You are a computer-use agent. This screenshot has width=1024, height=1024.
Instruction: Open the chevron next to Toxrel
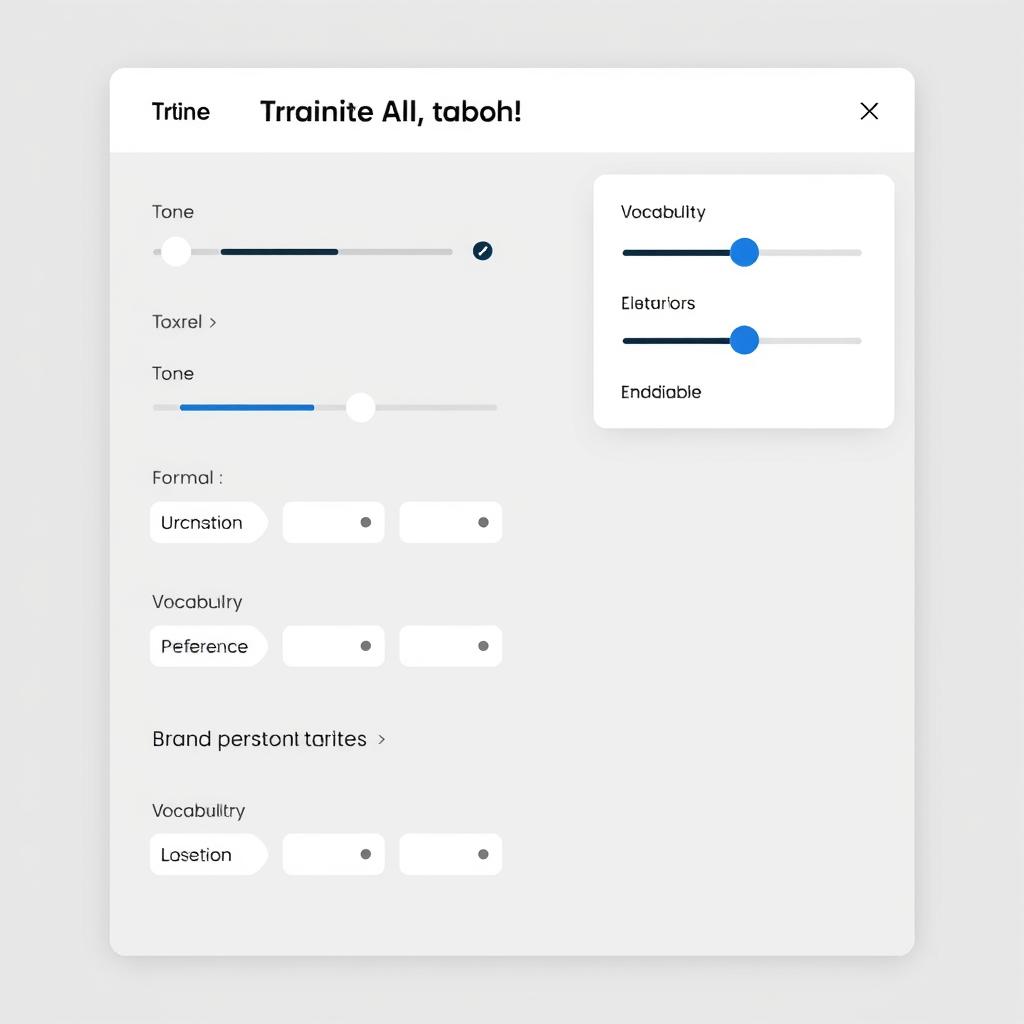(x=213, y=322)
